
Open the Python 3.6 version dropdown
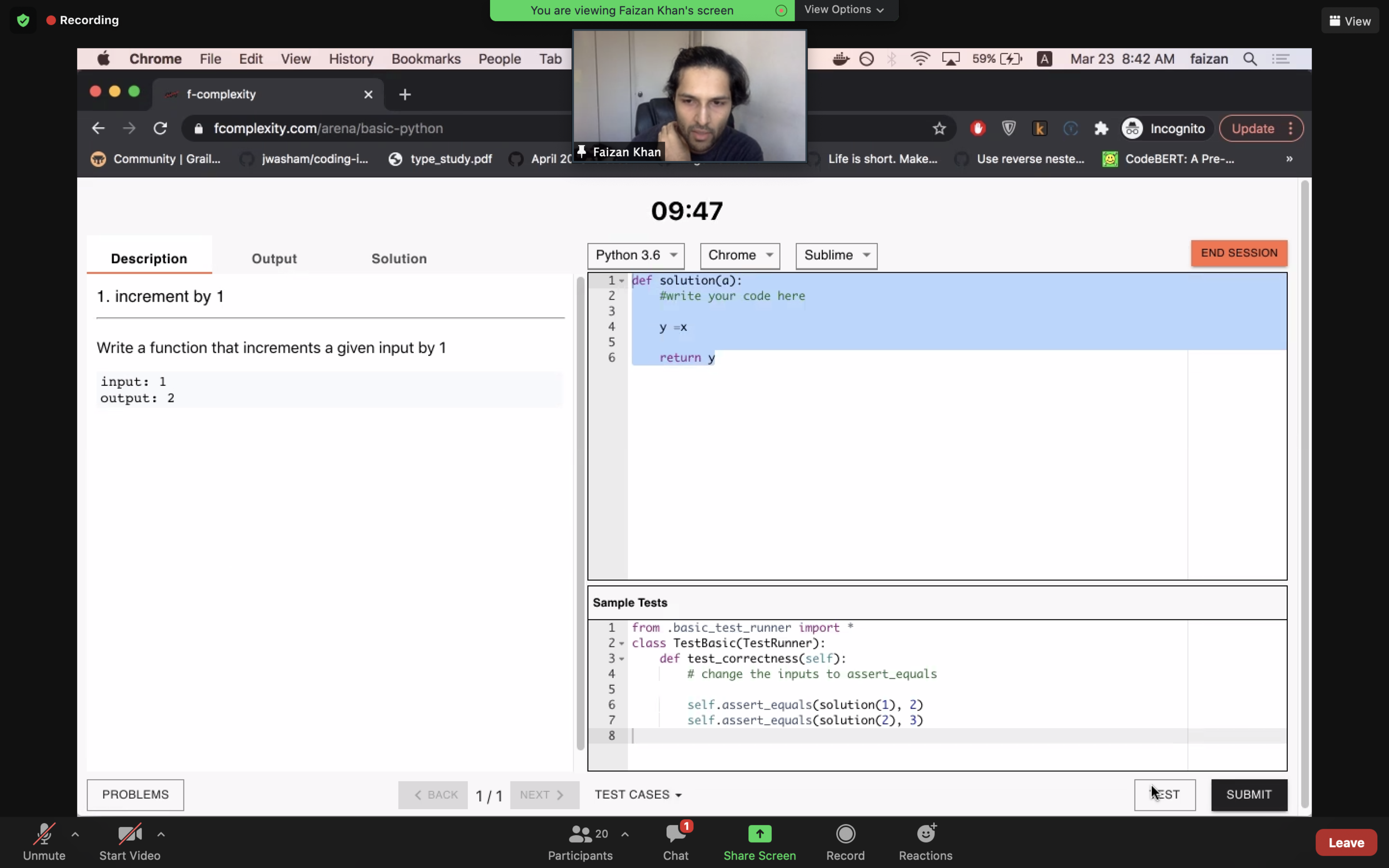635,255
